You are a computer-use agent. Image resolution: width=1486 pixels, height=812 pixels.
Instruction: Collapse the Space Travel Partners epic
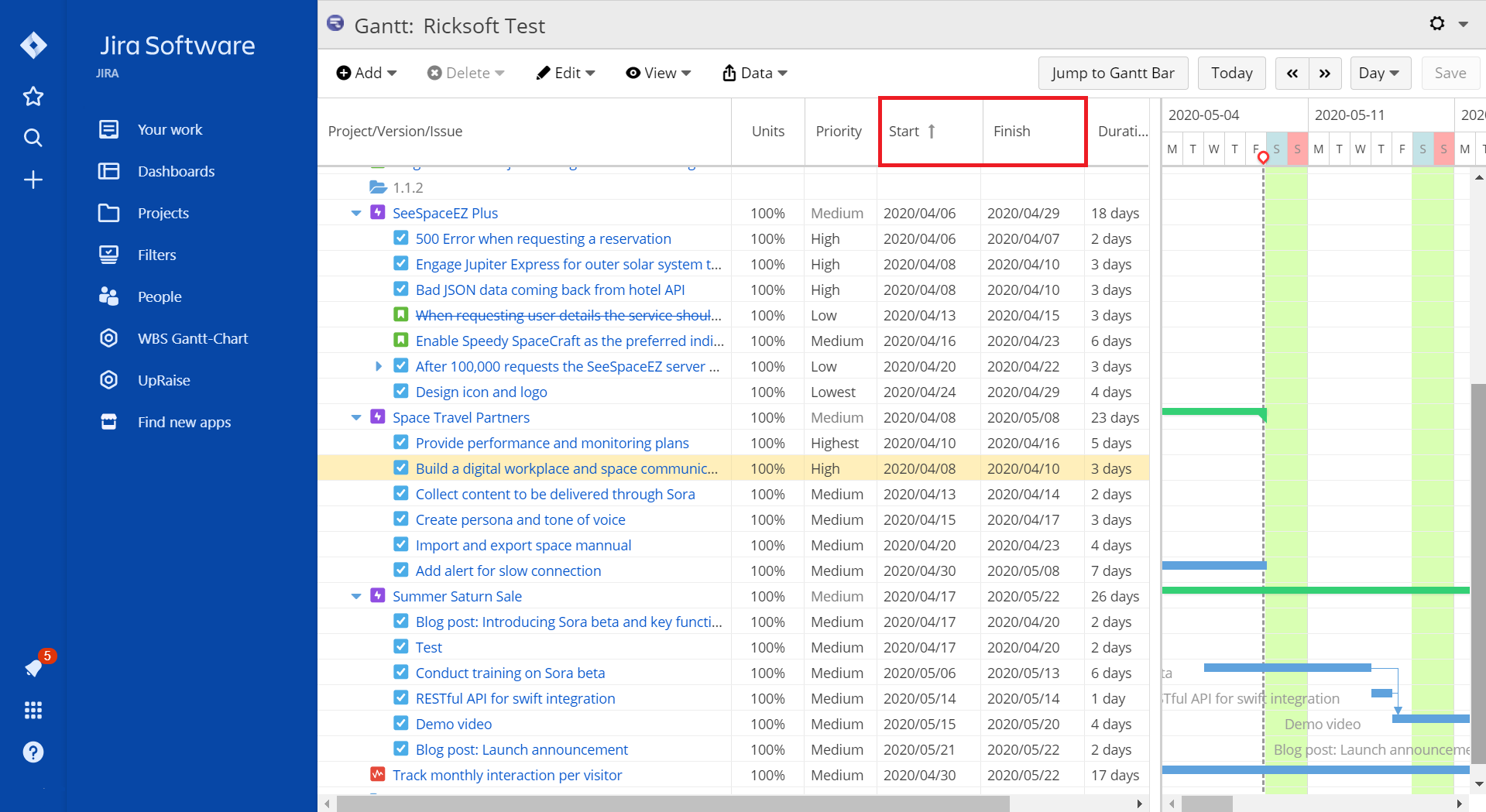pyautogui.click(x=356, y=417)
